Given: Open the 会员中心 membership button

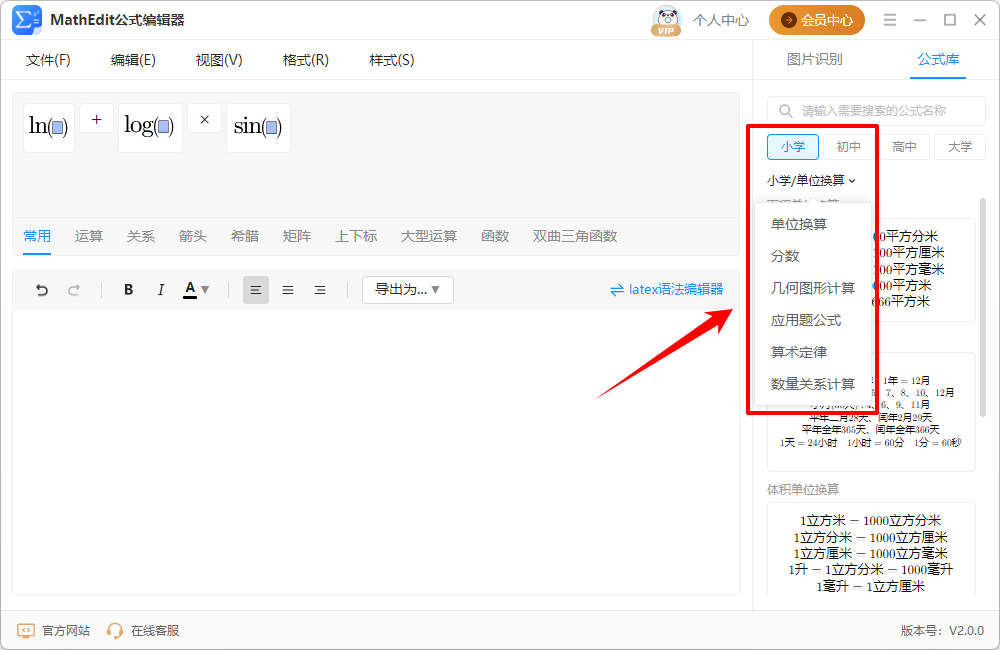Looking at the screenshot, I should pos(816,20).
